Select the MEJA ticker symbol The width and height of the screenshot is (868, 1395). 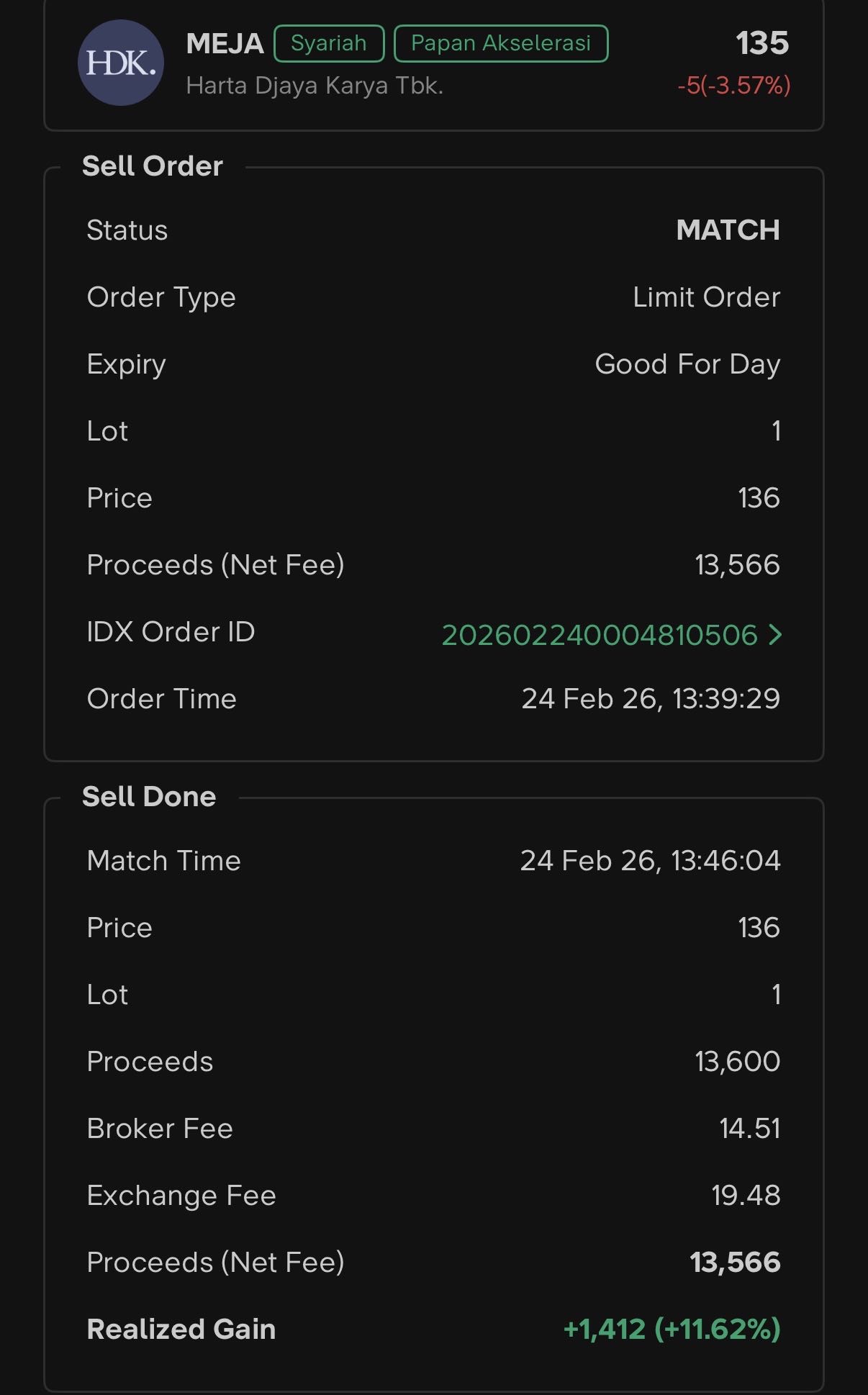click(225, 43)
